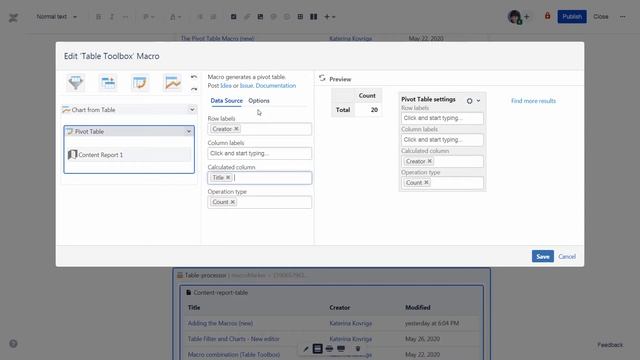Insert a link from the editor toolbar
640x360 pixels.
pyautogui.click(x=247, y=17)
